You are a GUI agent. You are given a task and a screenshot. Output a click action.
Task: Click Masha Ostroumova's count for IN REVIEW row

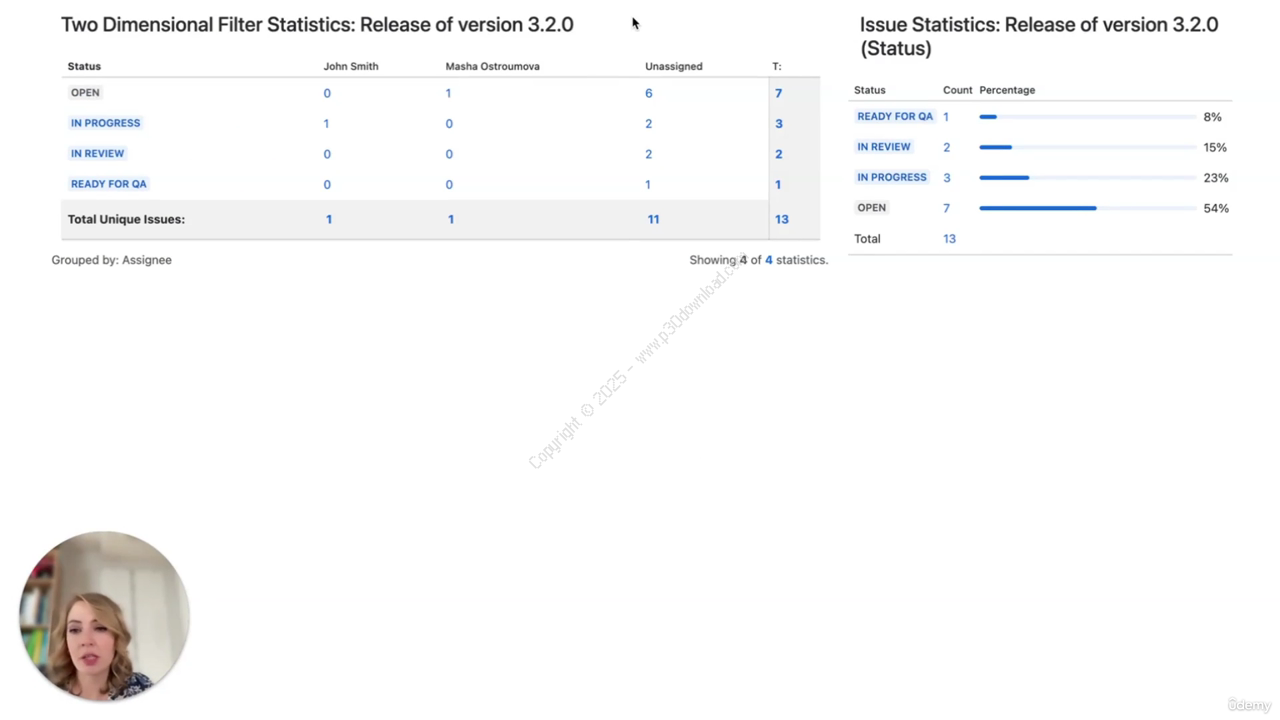point(449,154)
